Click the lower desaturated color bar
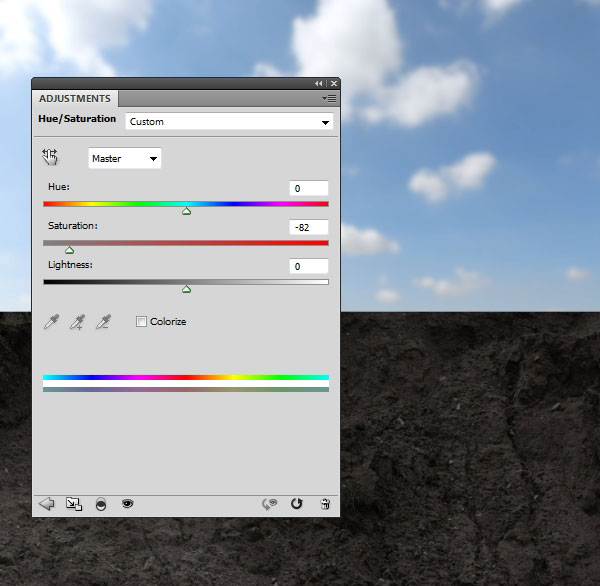The image size is (600, 586). (186, 390)
